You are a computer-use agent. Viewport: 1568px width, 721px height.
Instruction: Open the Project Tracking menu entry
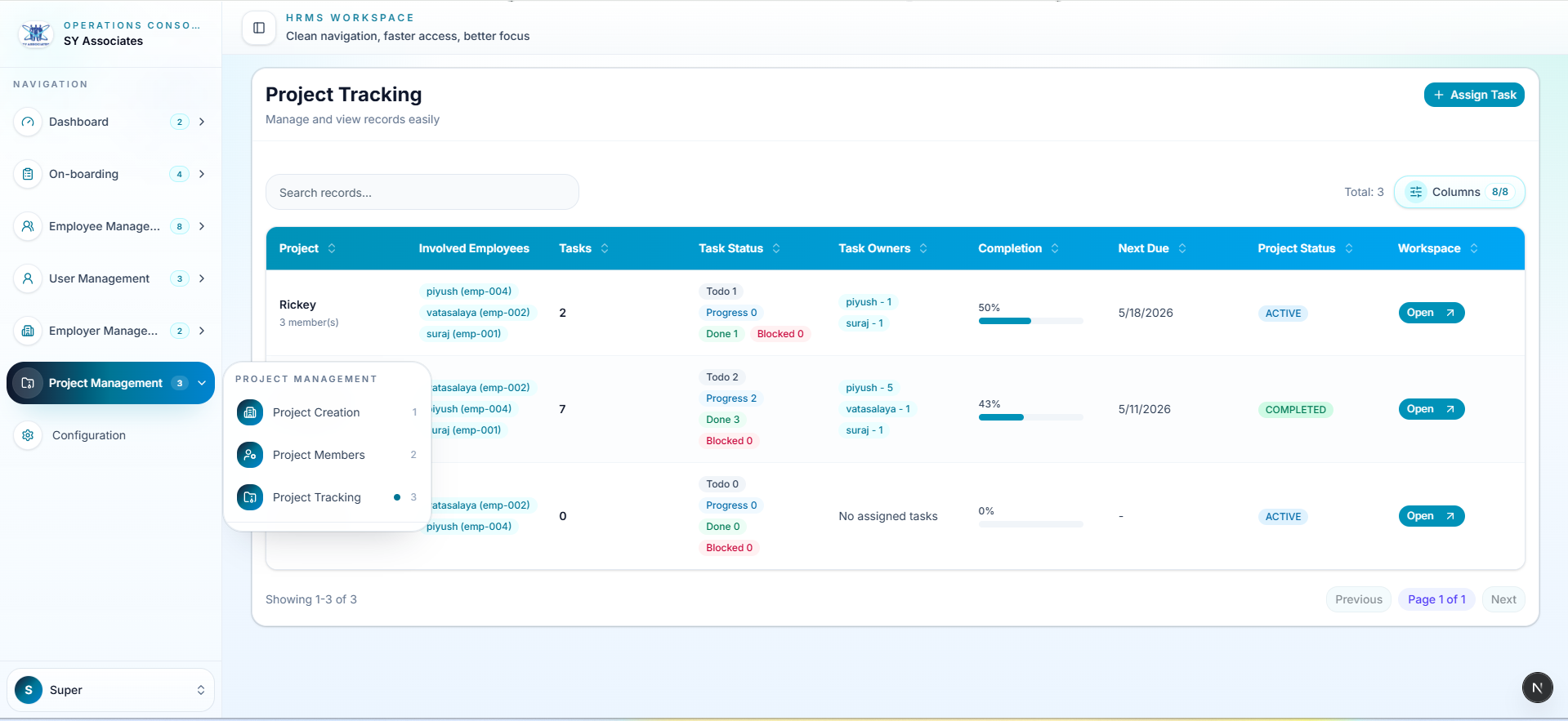327,497
